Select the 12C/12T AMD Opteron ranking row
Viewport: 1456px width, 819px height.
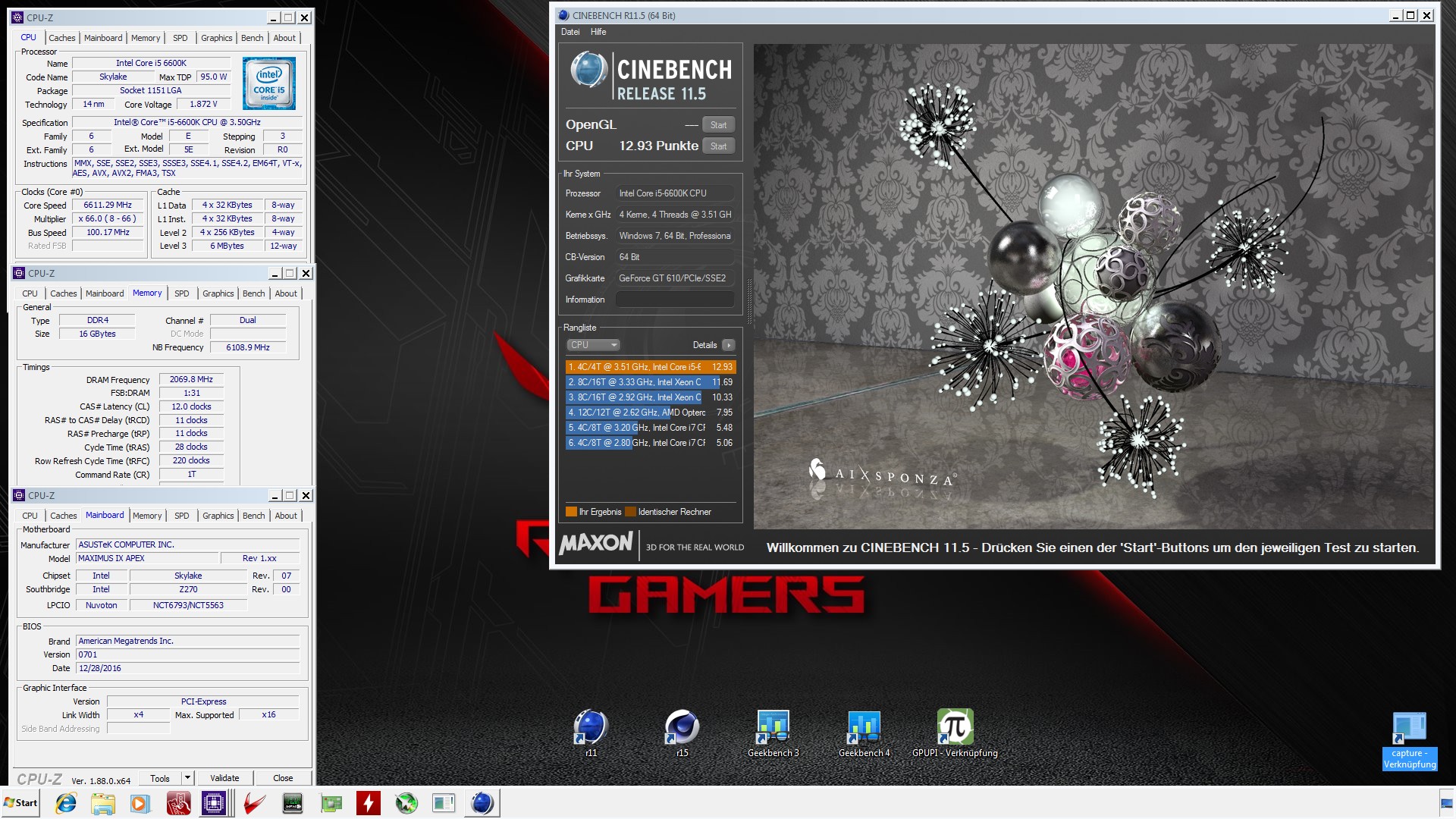coord(650,413)
